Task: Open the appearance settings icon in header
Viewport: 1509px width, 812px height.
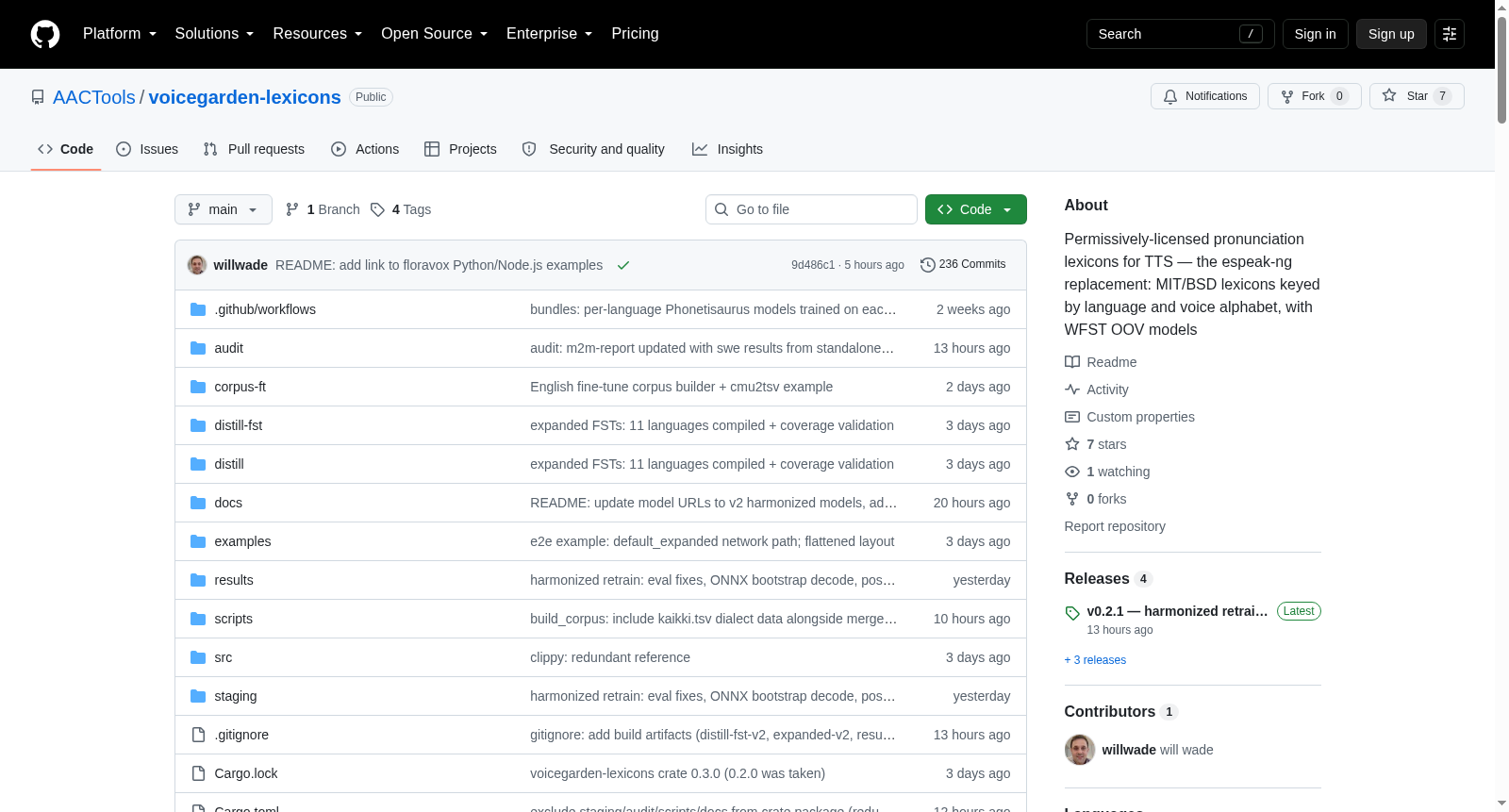Action: pyautogui.click(x=1450, y=34)
